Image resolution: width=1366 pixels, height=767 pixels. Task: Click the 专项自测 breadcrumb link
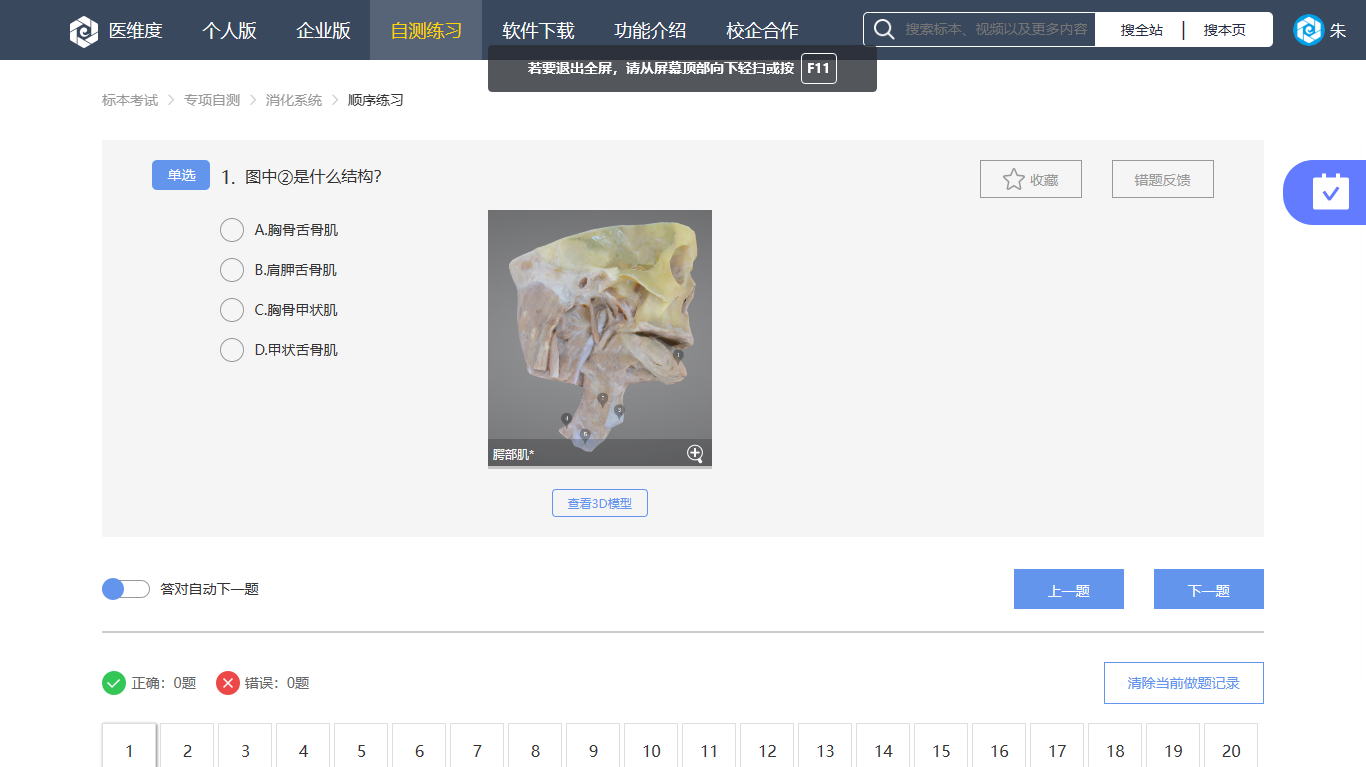212,100
